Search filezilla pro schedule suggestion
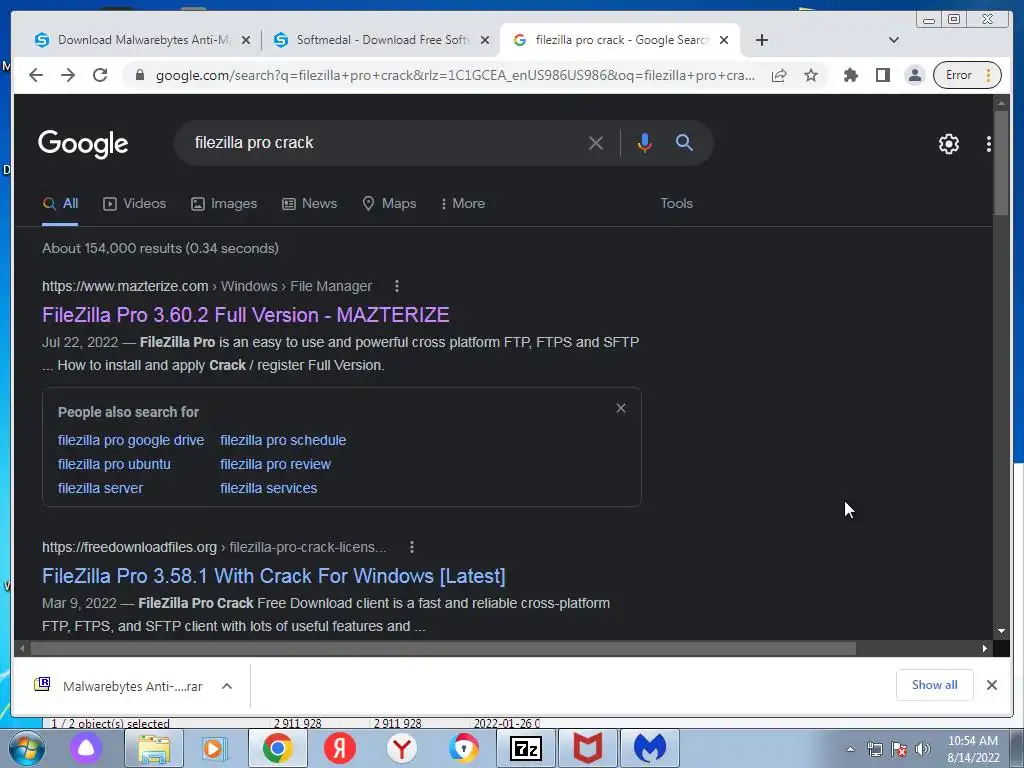 [x=283, y=440]
